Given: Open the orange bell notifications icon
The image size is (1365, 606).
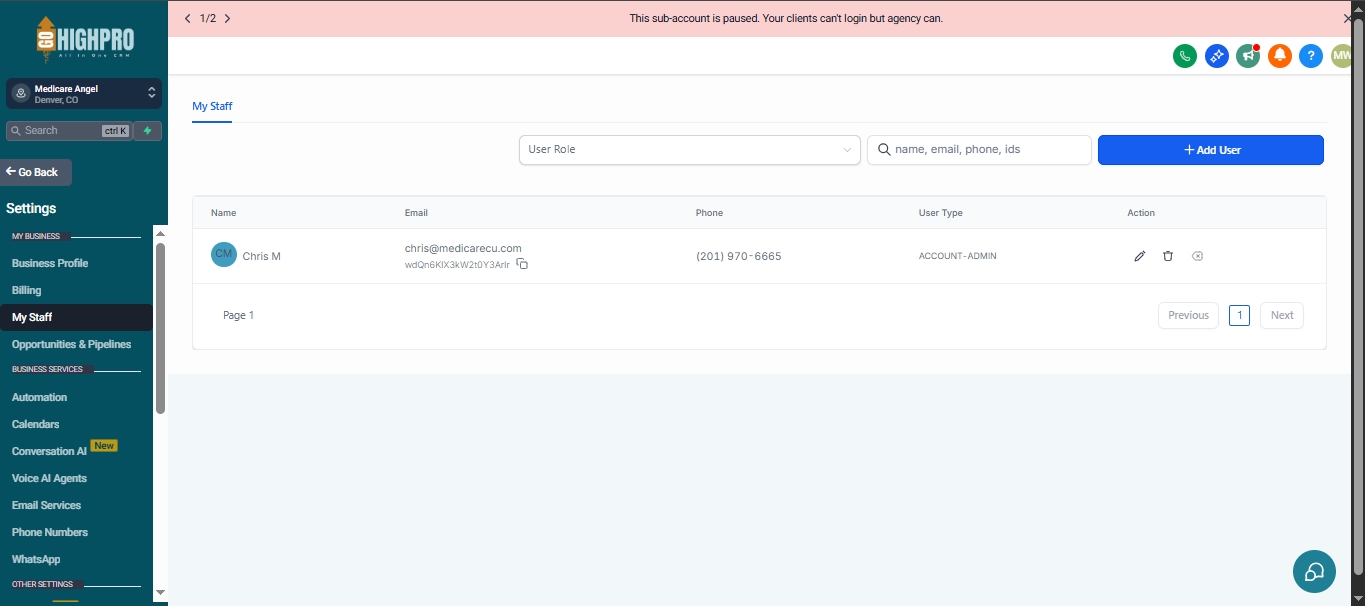Looking at the screenshot, I should [1279, 56].
